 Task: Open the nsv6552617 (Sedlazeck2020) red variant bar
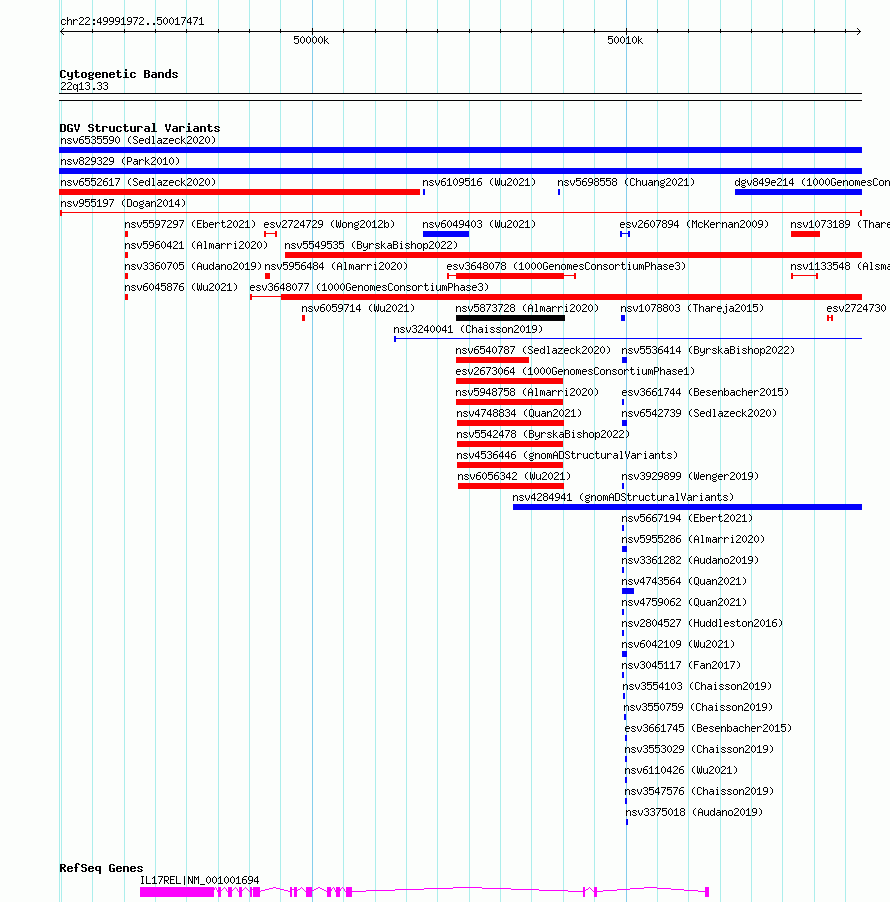click(239, 192)
